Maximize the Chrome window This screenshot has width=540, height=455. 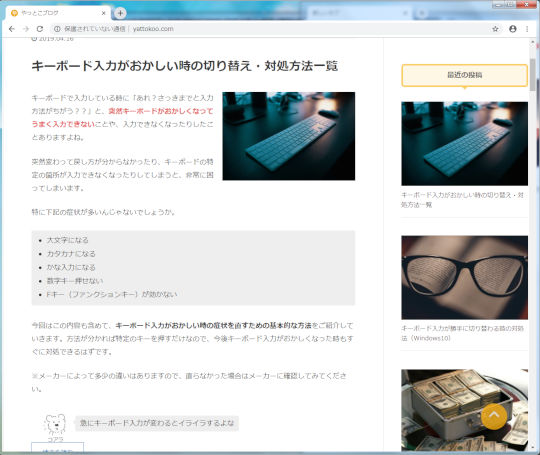tap(510, 5)
